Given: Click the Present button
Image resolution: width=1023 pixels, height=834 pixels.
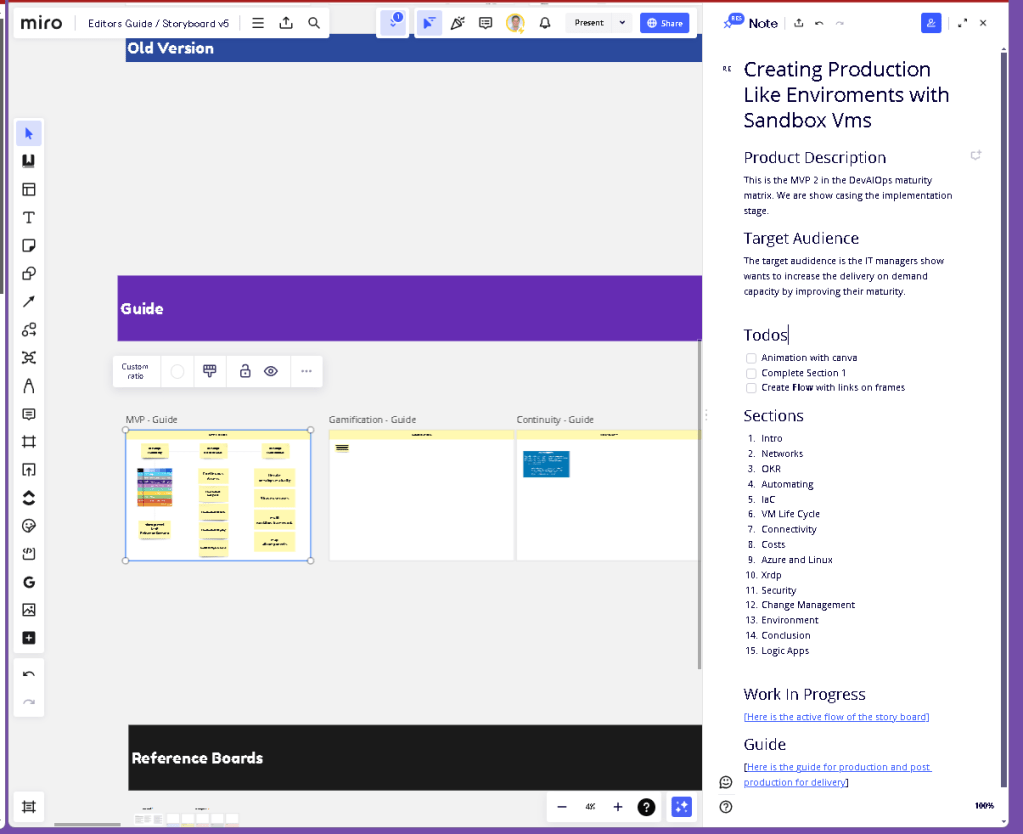Looking at the screenshot, I should coord(589,23).
